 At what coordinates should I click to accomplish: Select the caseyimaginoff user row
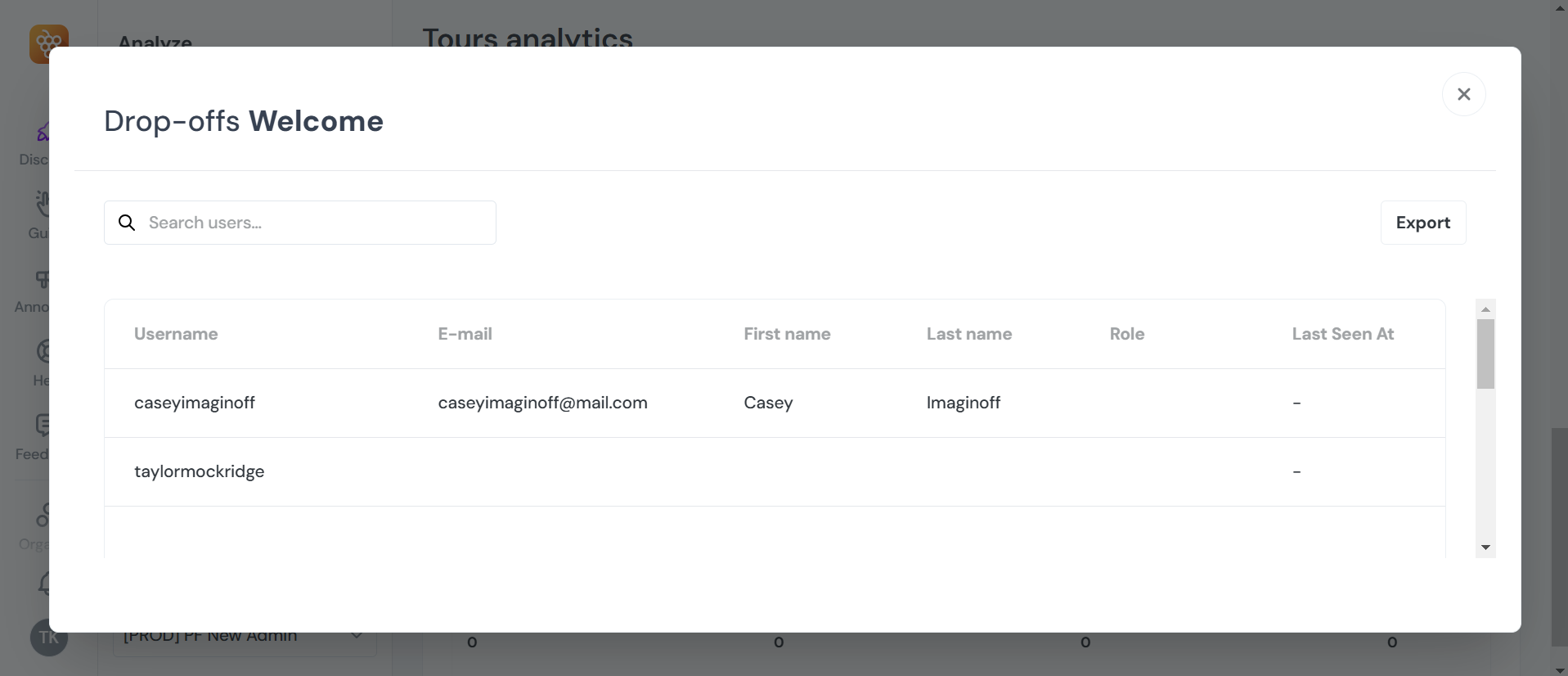click(195, 403)
